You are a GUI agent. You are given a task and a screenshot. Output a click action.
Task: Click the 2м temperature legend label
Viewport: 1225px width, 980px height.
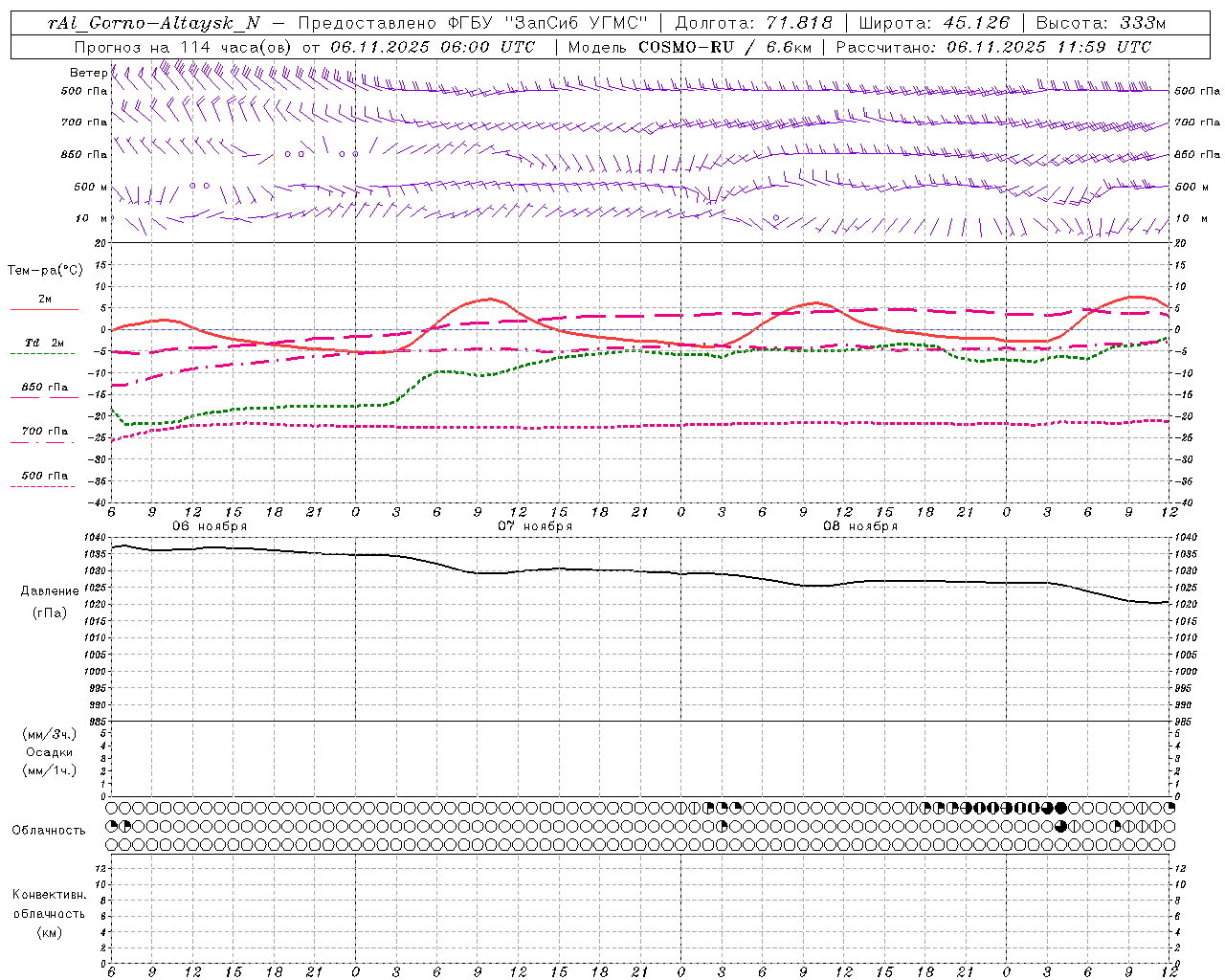[x=45, y=300]
